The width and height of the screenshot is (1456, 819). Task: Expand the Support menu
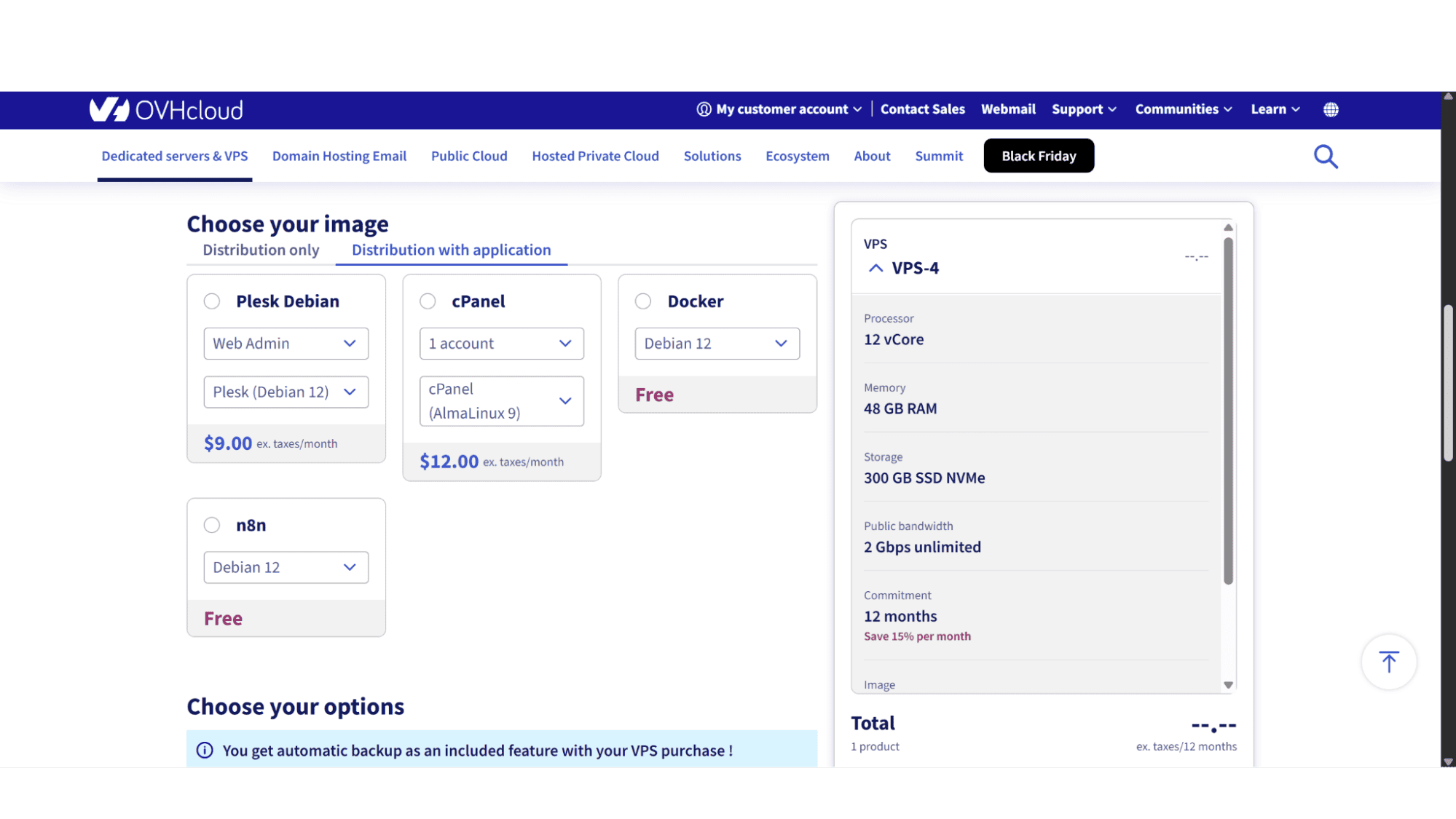1084,109
